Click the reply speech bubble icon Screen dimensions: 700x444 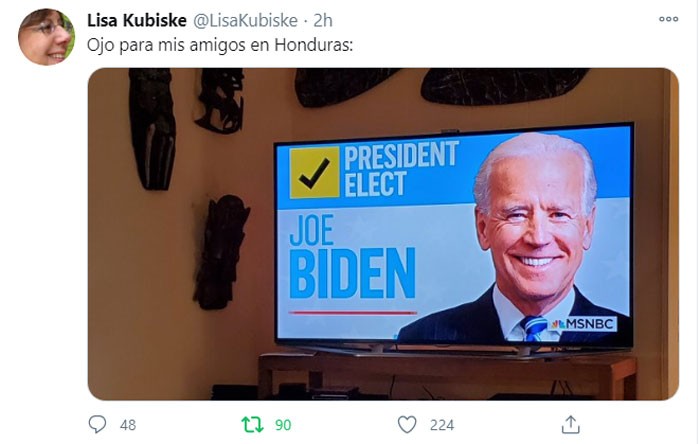pyautogui.click(x=97, y=424)
